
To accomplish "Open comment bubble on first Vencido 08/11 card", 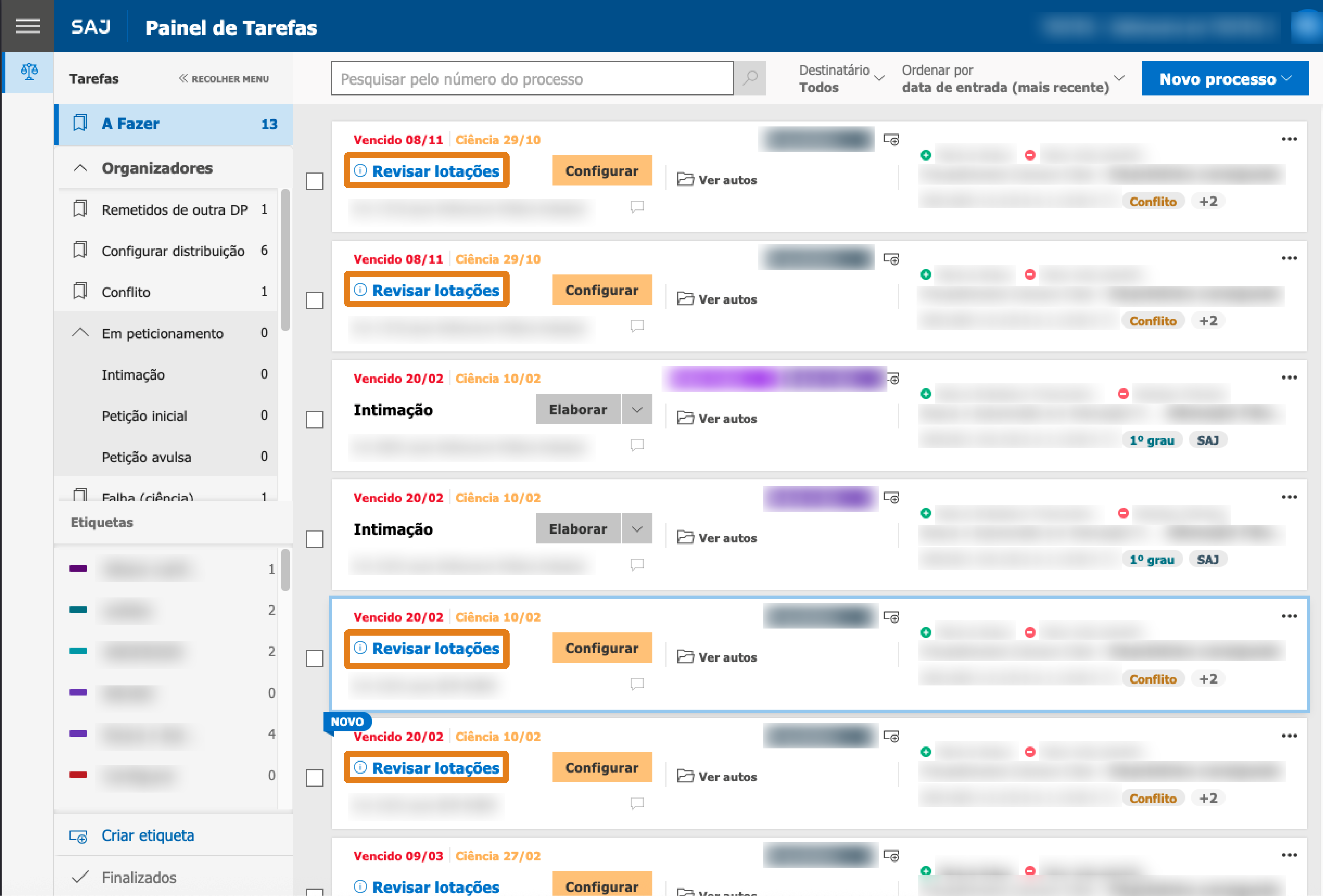I will click(637, 207).
